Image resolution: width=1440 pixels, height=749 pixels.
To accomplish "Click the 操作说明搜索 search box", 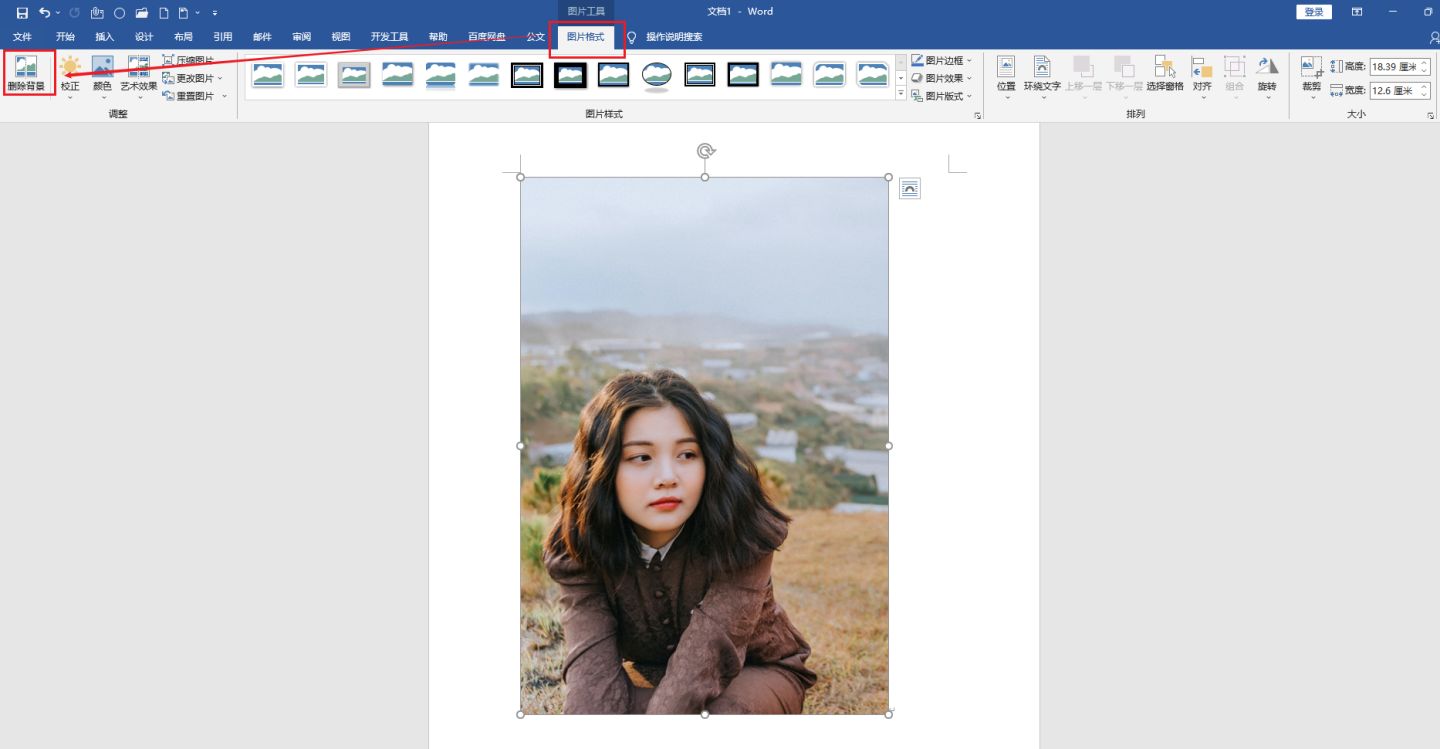I will point(674,37).
